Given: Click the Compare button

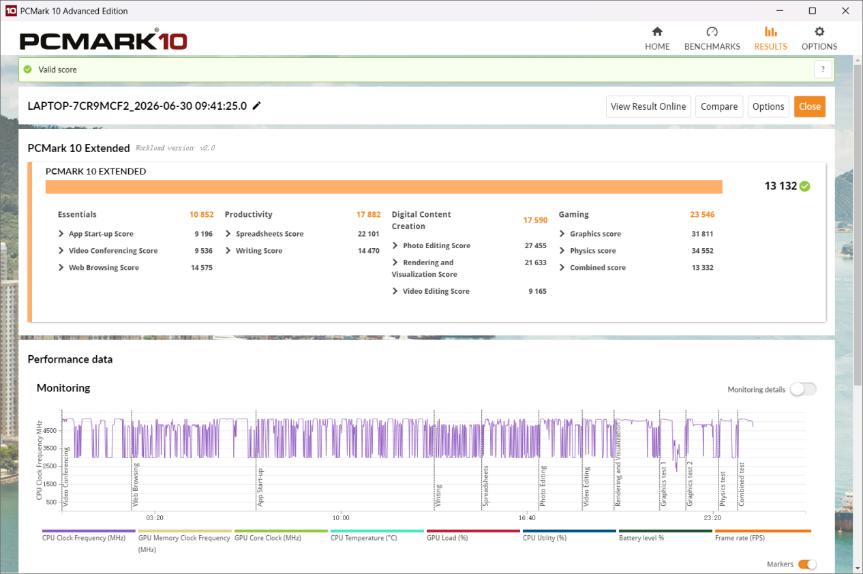Looking at the screenshot, I should [719, 106].
